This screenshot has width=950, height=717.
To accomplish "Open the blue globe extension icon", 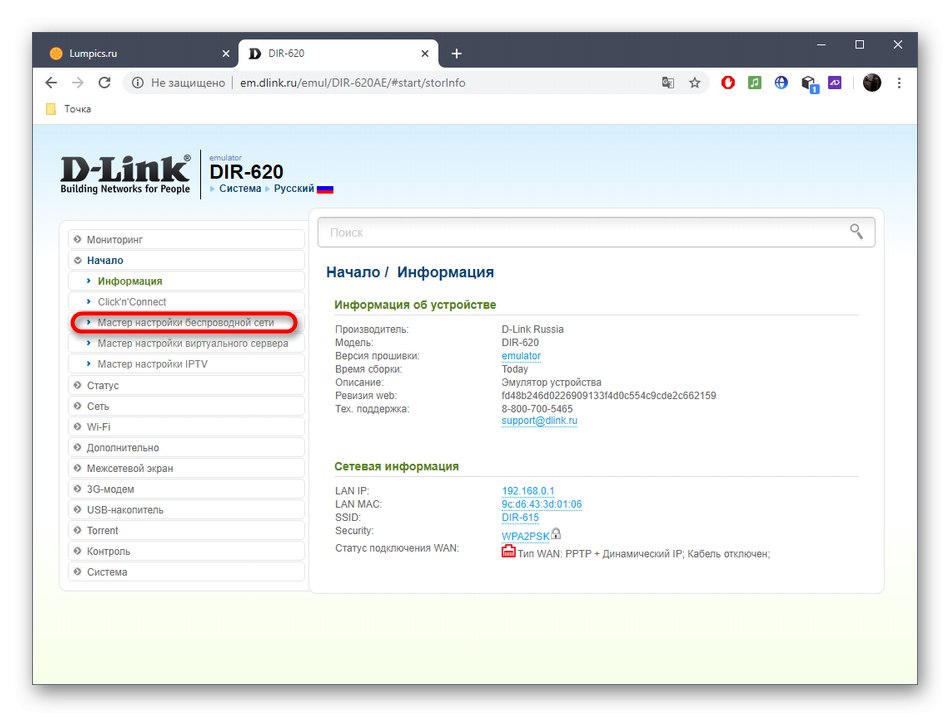I will (x=781, y=83).
